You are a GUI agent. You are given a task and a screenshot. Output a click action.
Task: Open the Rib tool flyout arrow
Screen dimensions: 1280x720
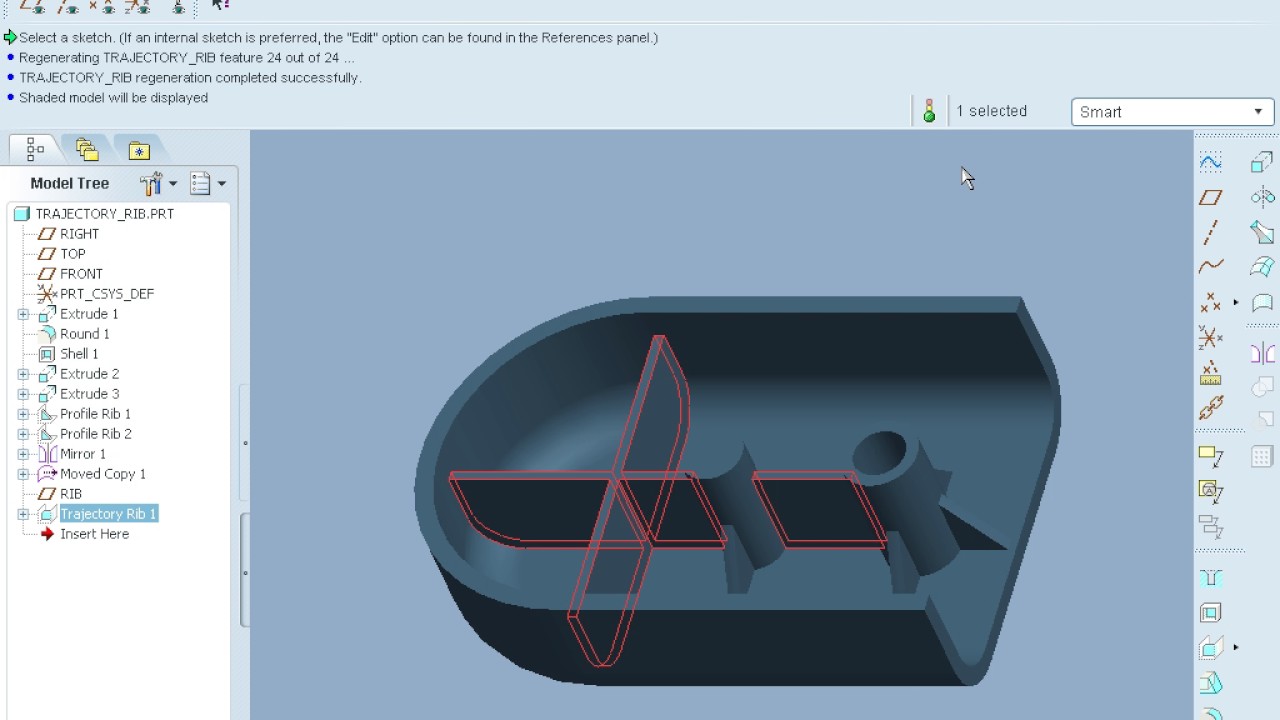1236,648
